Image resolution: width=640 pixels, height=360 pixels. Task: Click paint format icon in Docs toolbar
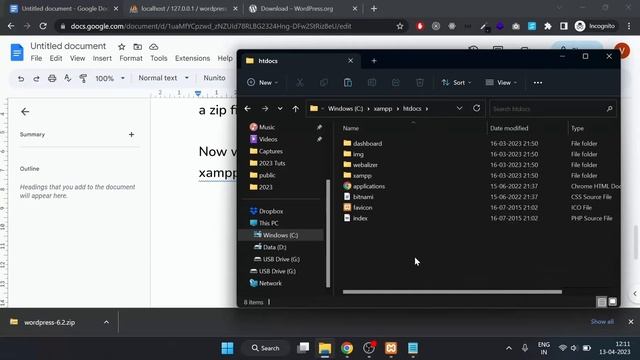[83, 78]
